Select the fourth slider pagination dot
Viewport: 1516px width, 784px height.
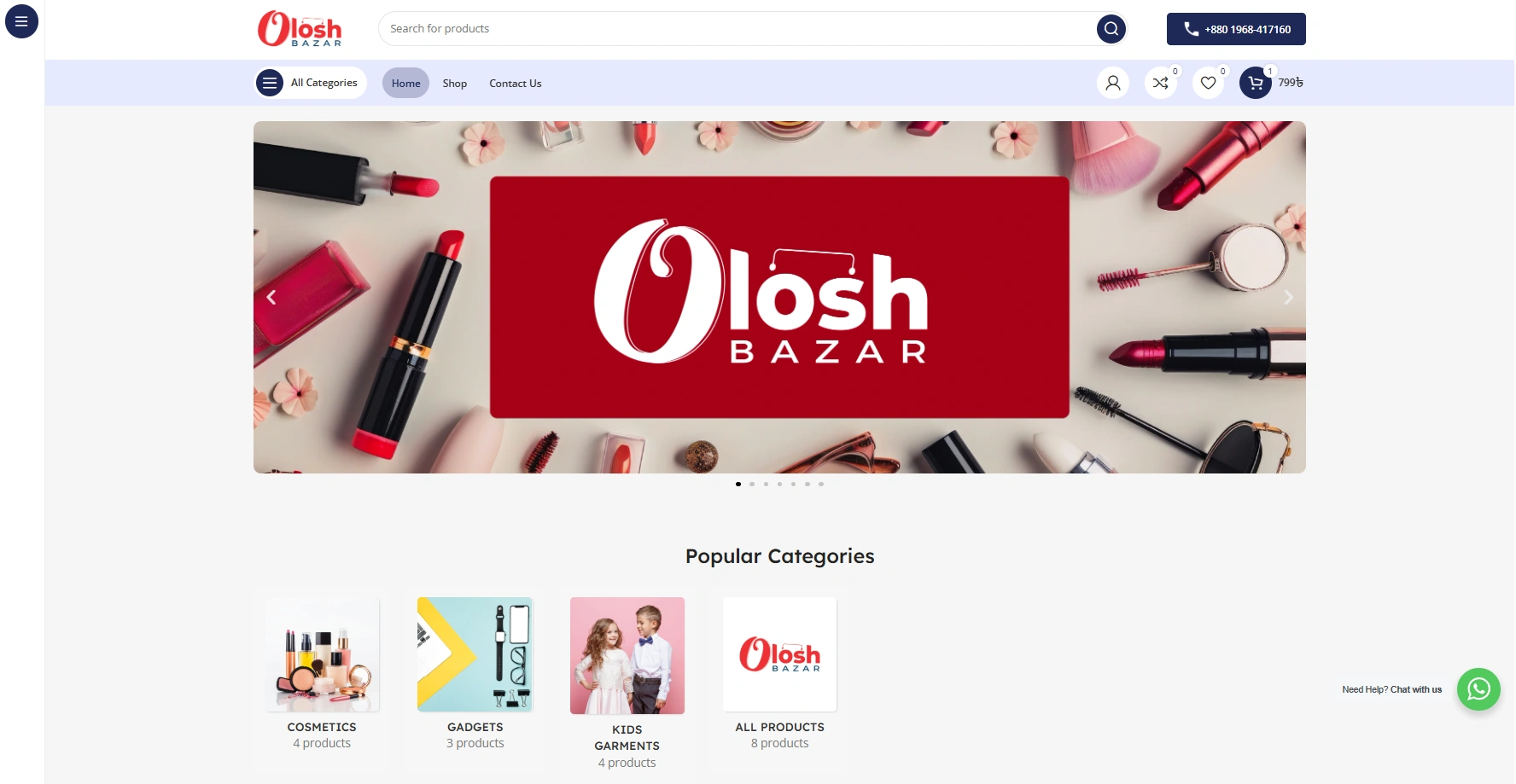click(779, 484)
